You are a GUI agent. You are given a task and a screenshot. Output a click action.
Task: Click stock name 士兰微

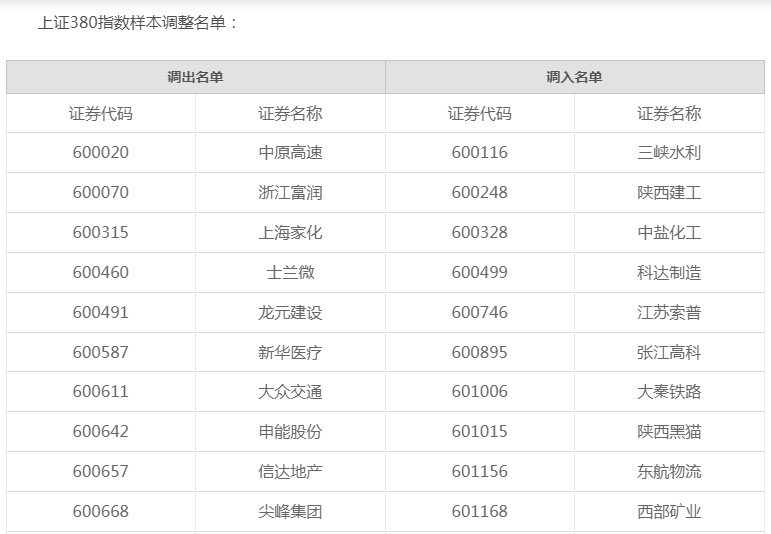290,273
